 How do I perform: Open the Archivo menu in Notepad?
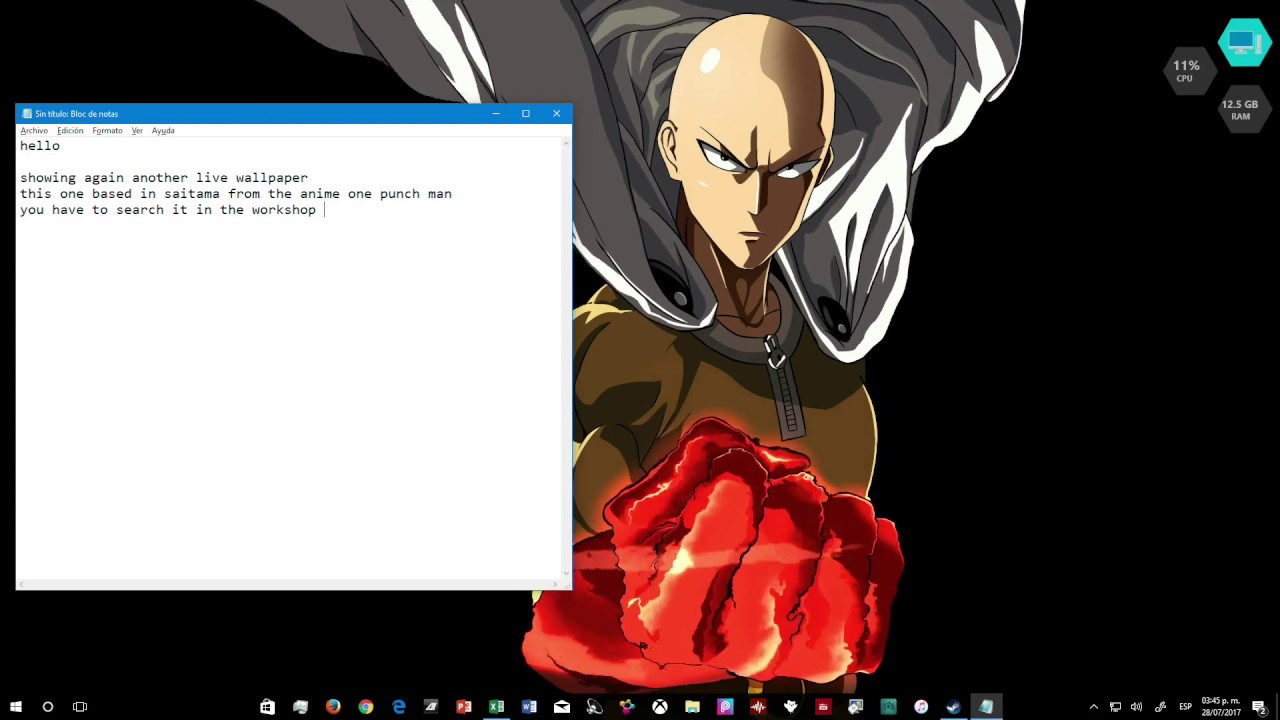pos(34,130)
